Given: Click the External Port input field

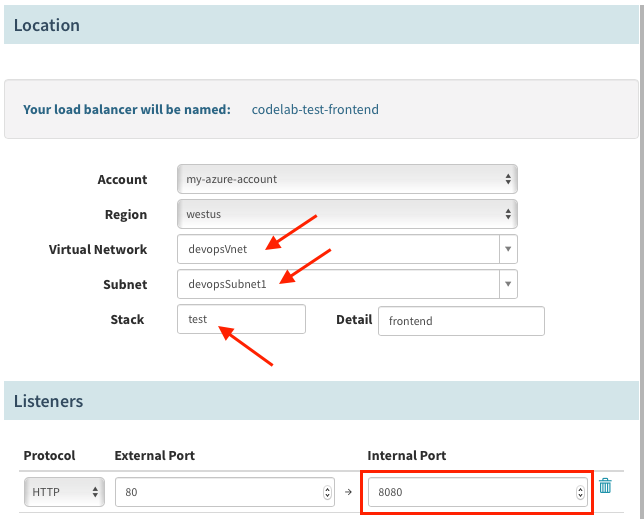Looking at the screenshot, I should coord(225,491).
